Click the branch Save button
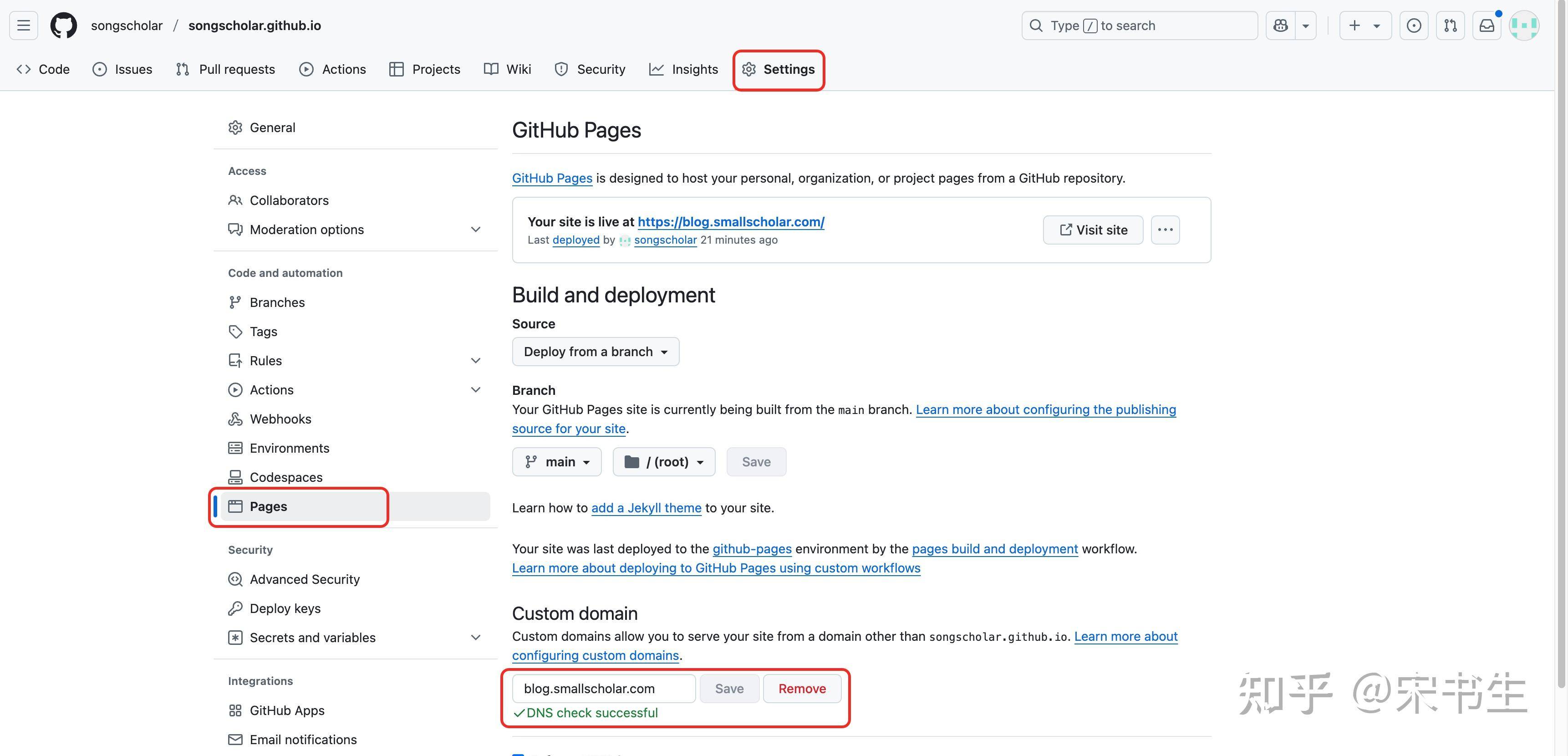The height and width of the screenshot is (756, 1568). (756, 462)
